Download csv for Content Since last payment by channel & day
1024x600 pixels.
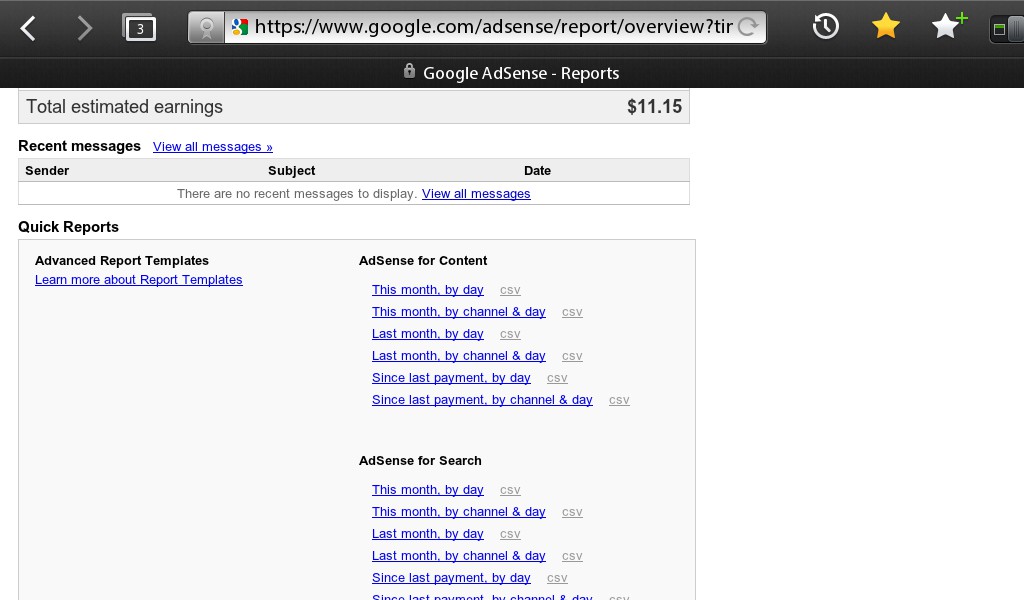619,400
